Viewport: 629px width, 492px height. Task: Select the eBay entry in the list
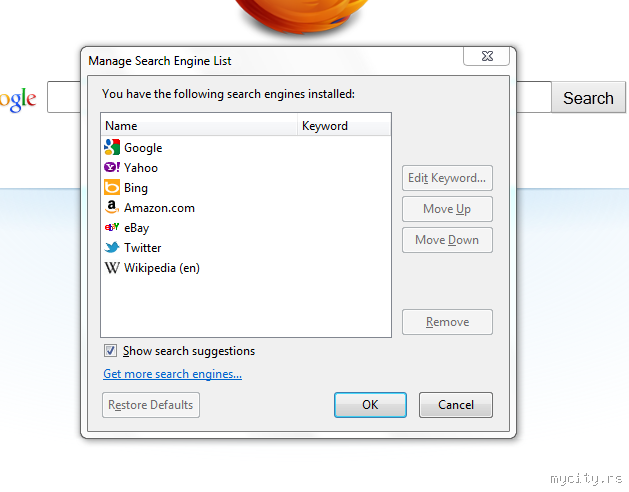246,228
